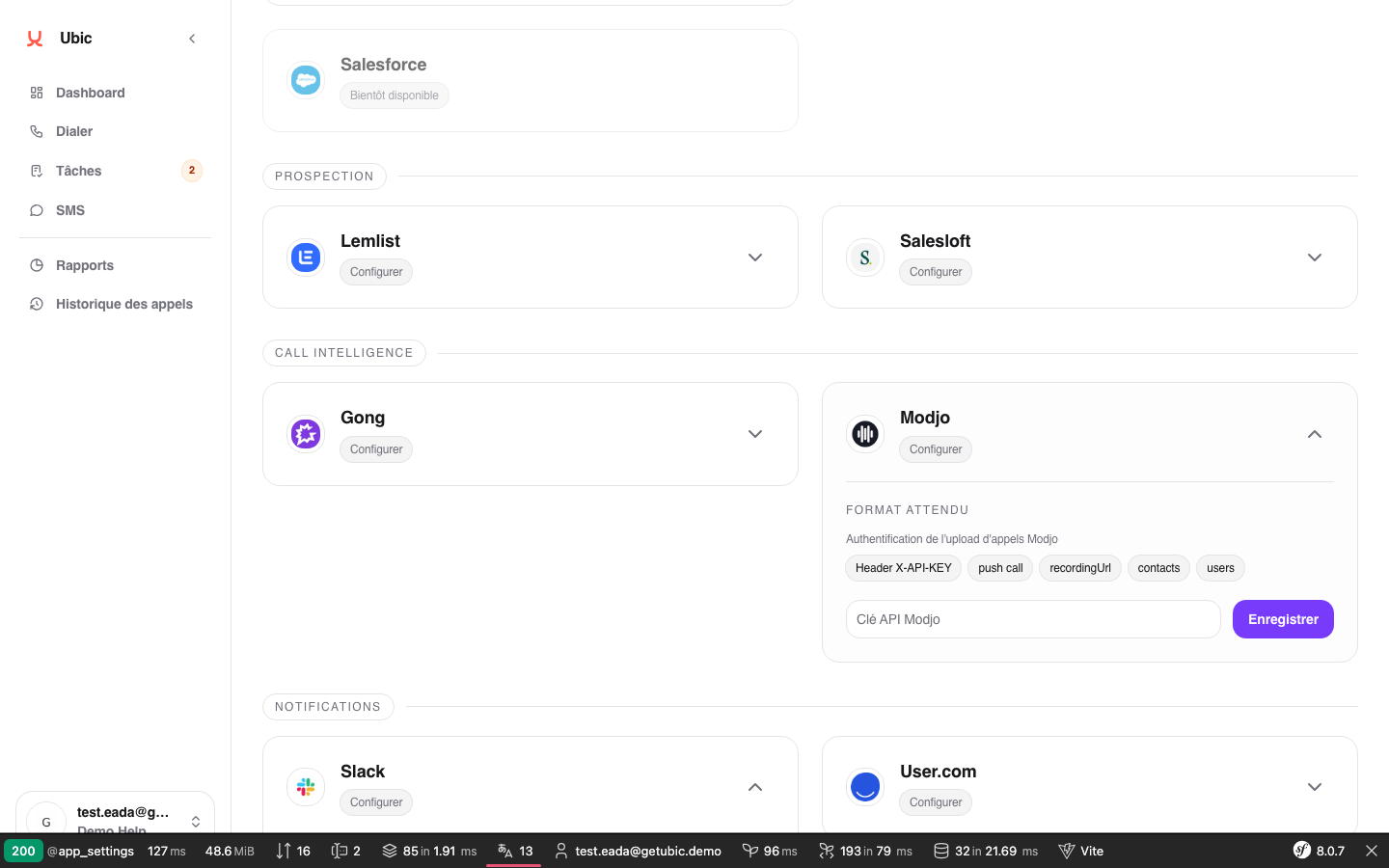Collapse the Slack integration card
This screenshot has height=868, width=1389.
coord(755,787)
